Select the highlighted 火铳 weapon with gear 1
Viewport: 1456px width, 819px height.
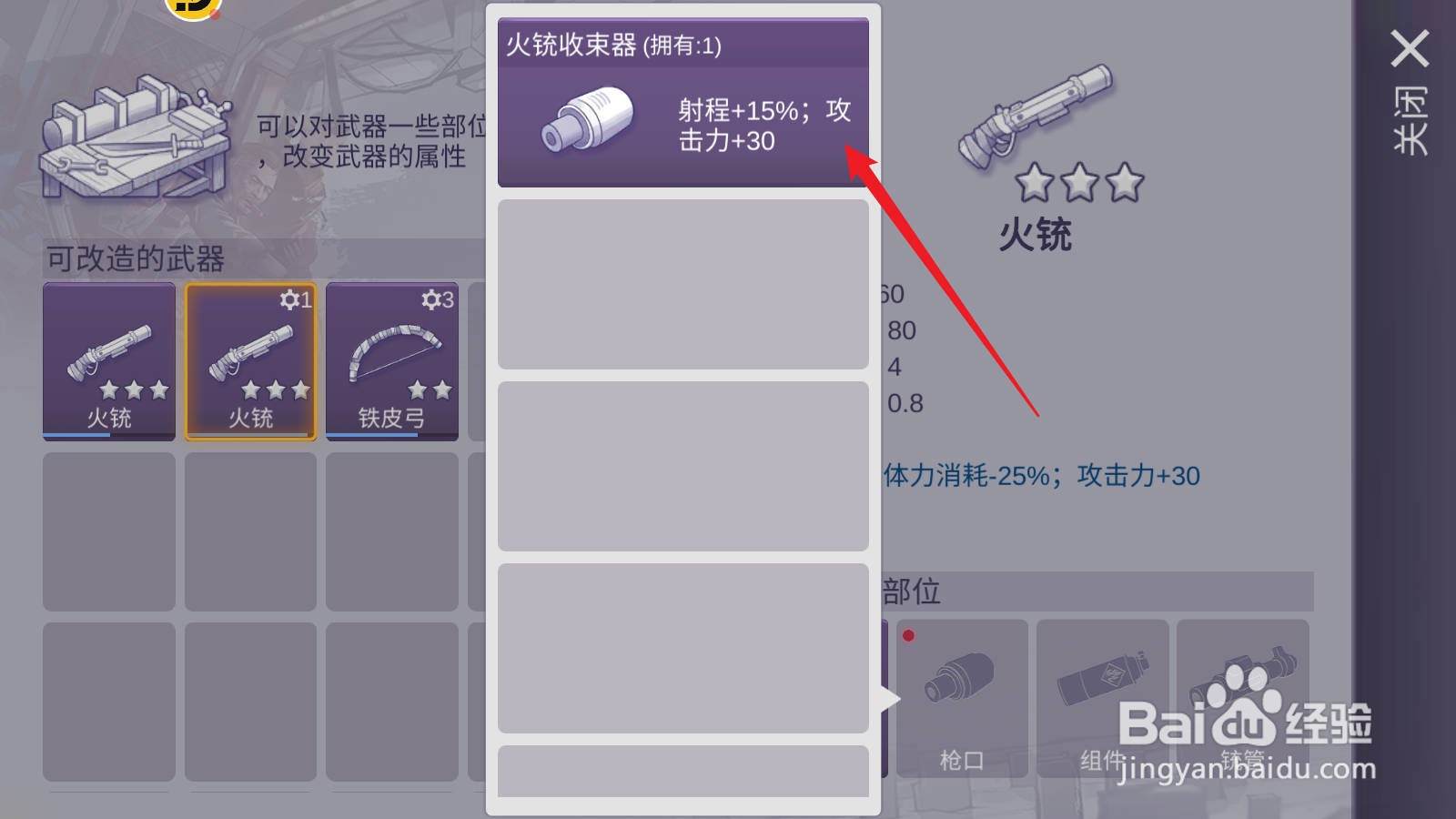[250, 361]
